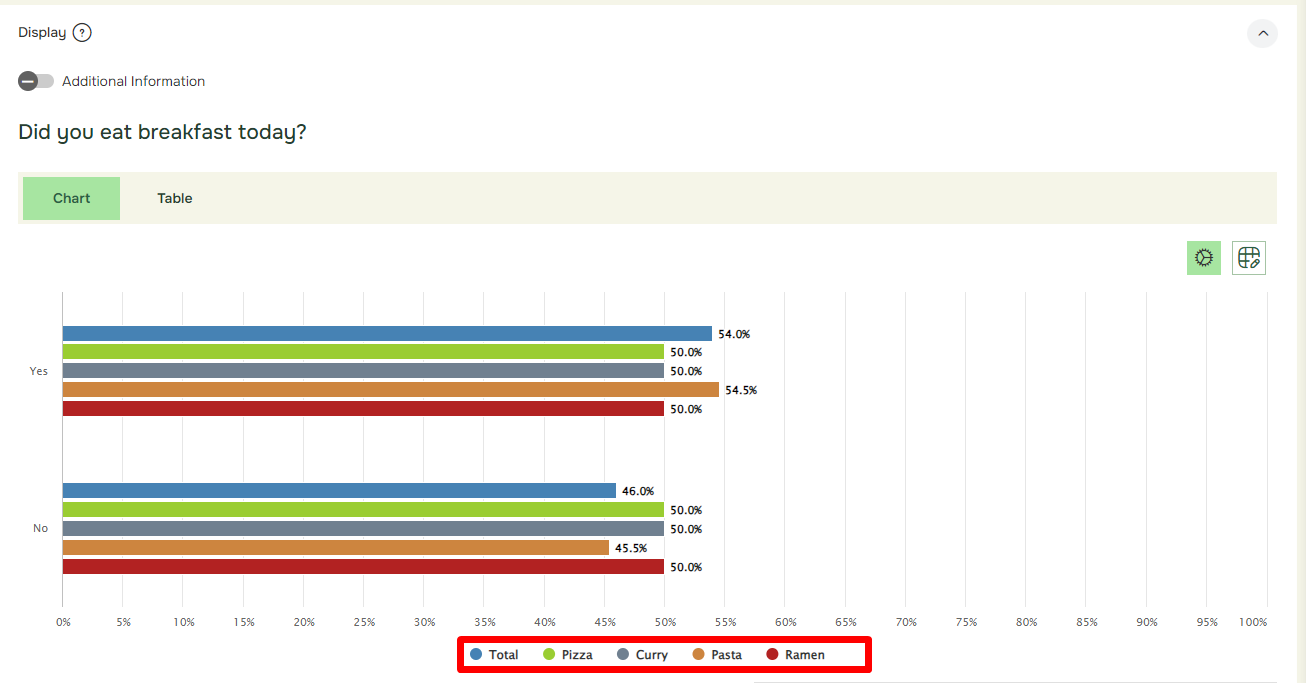Select the 54.5% Pasta bar under Yes
Image resolution: width=1306 pixels, height=683 pixels.
coord(391,390)
